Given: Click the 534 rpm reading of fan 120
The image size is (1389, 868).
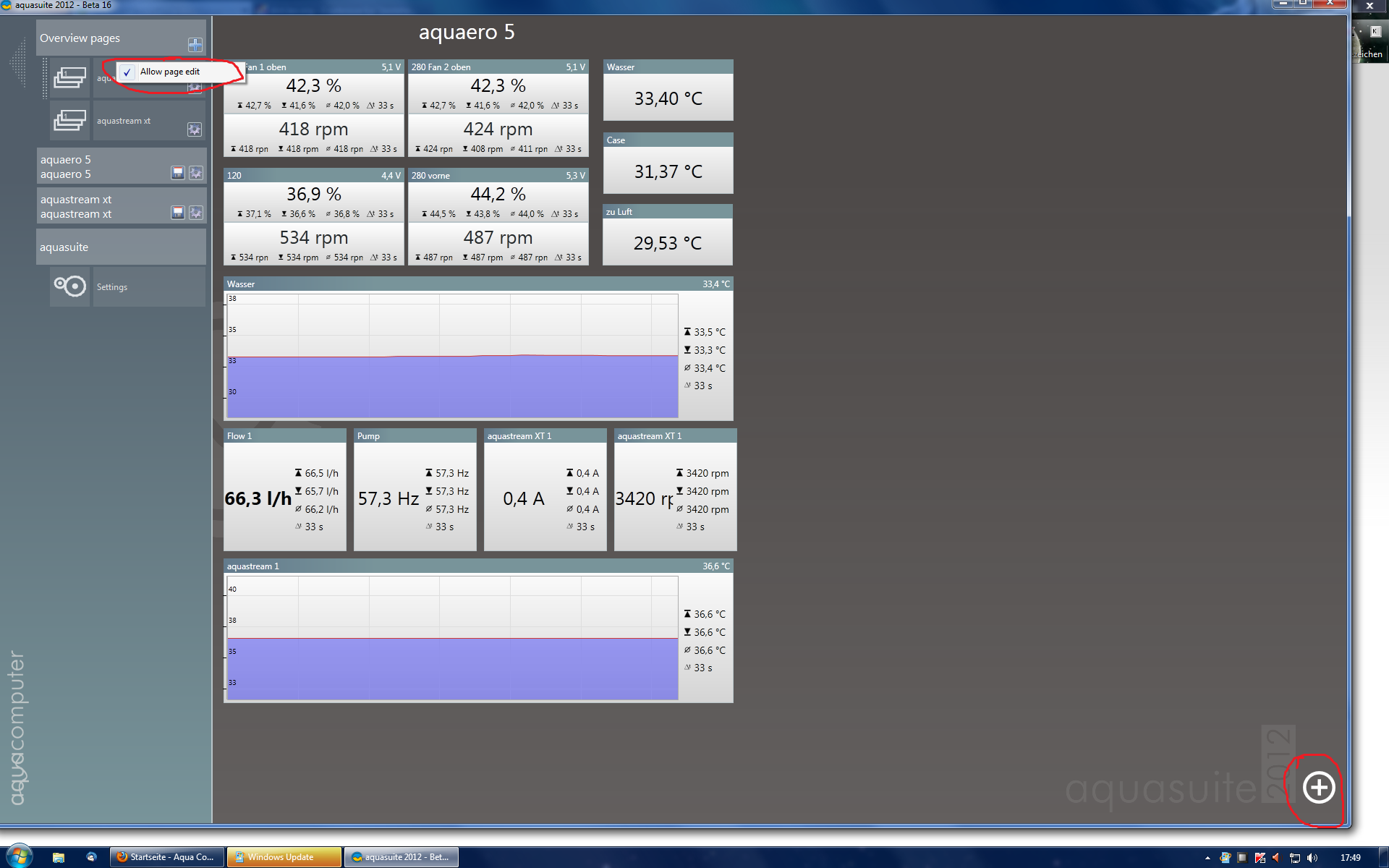Looking at the screenshot, I should point(314,238).
